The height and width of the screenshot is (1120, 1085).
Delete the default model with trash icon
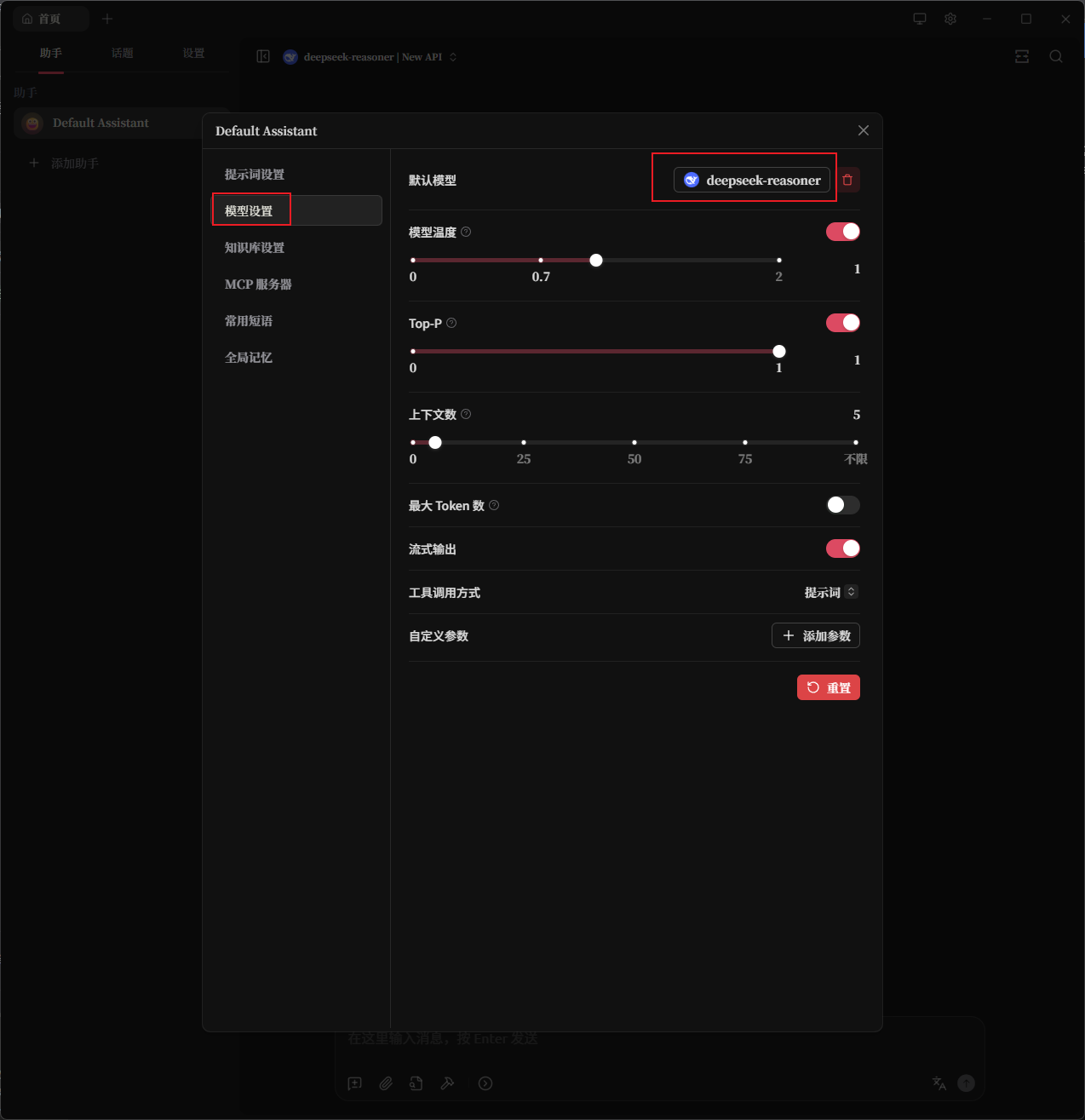click(x=847, y=180)
